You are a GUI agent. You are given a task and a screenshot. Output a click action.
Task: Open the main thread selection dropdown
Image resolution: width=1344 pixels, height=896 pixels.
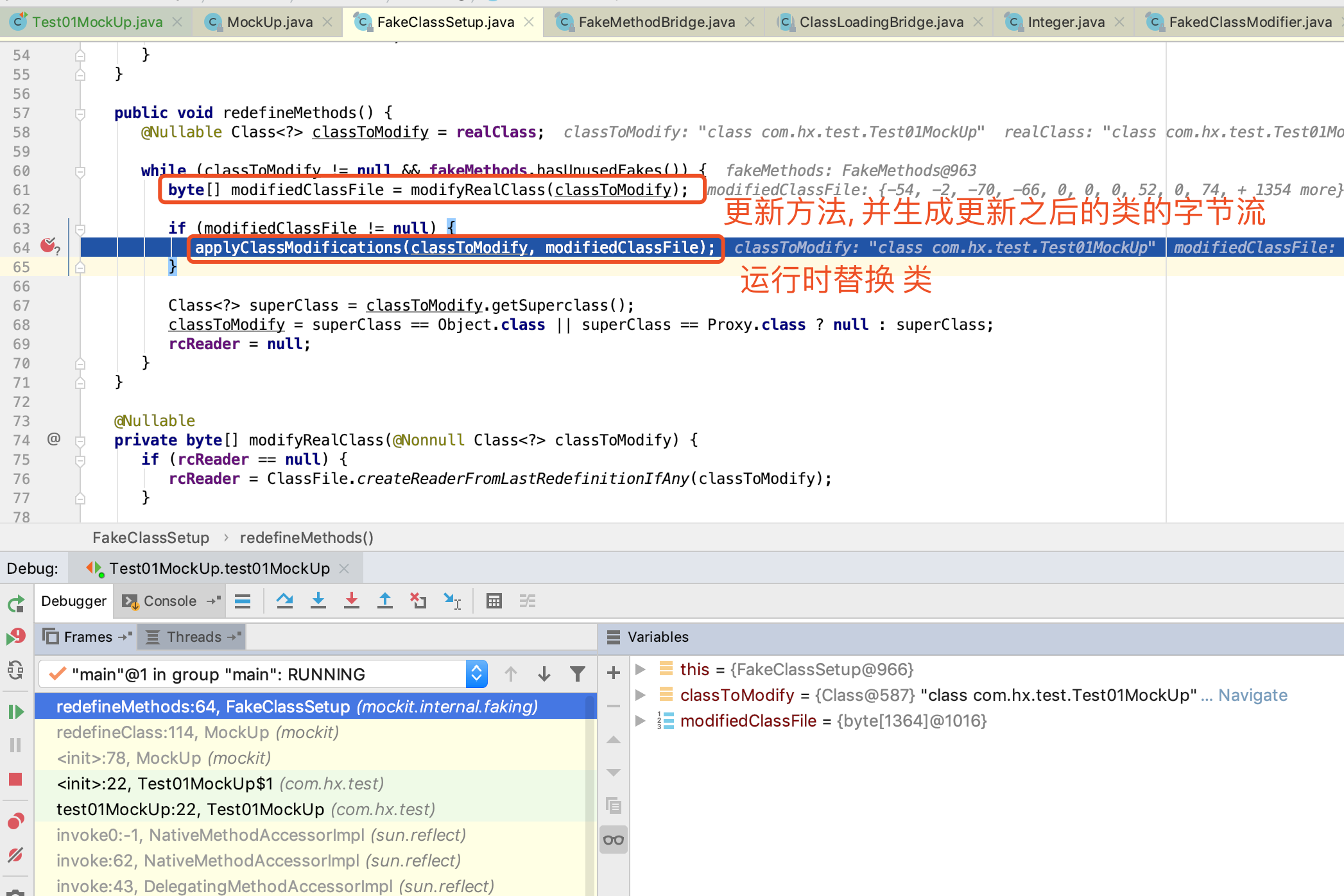point(476,674)
